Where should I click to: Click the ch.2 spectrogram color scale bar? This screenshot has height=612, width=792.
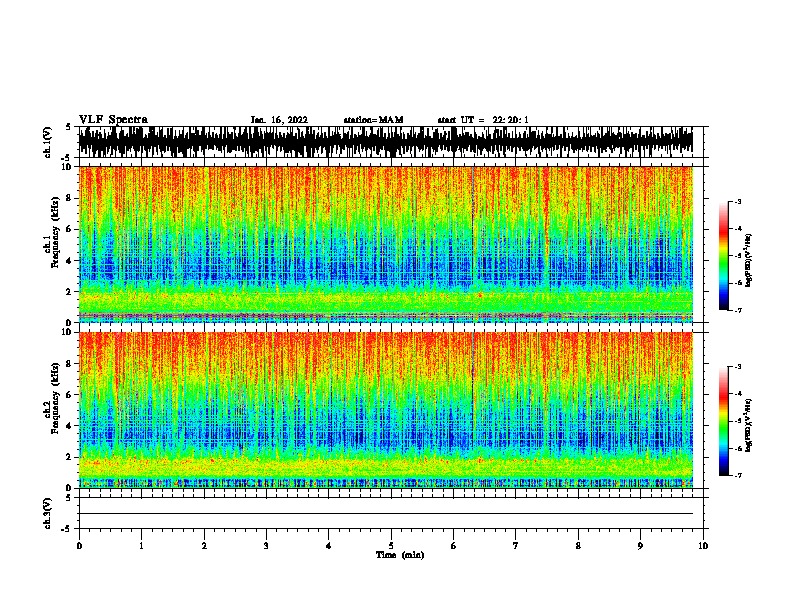pos(724,421)
